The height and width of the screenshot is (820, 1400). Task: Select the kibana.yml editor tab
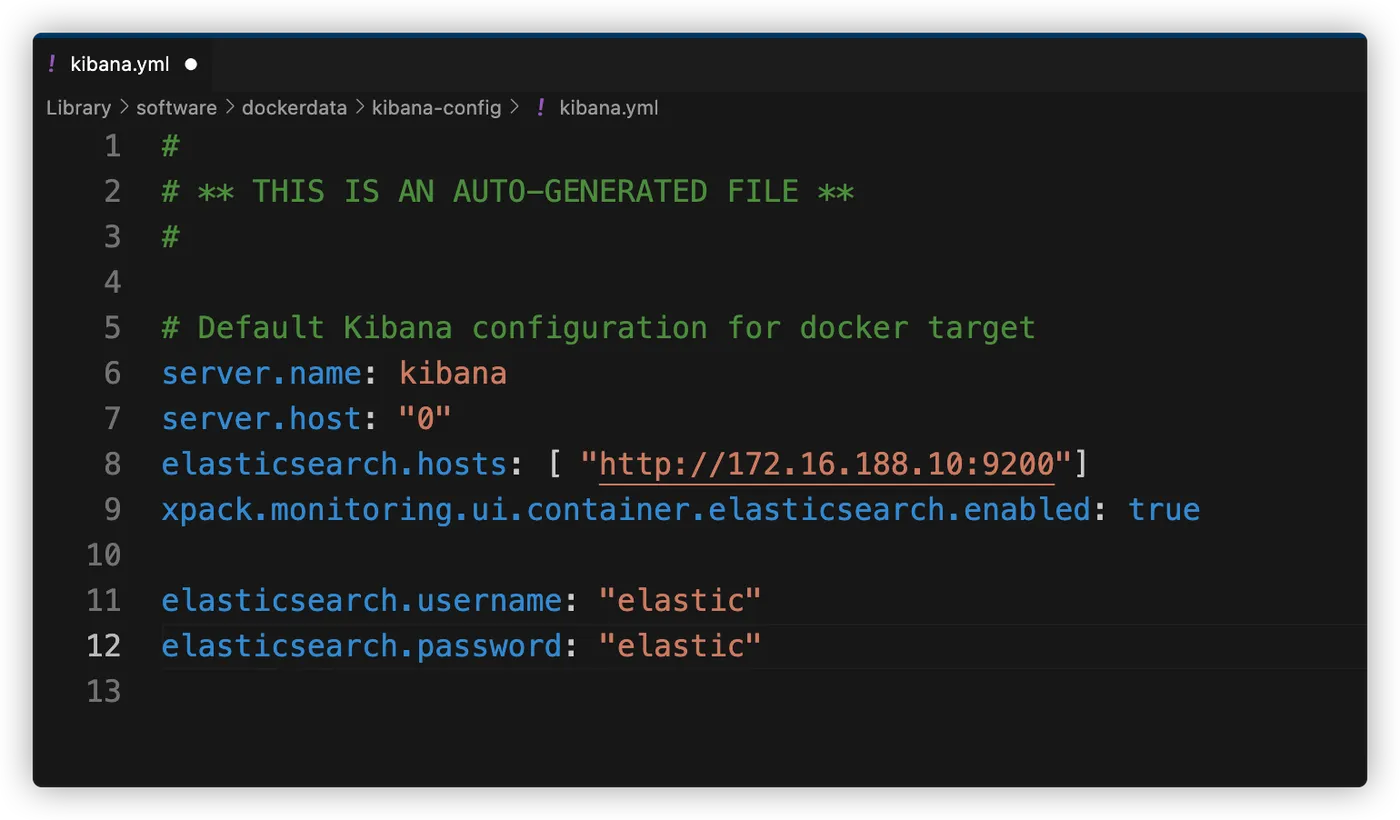(122, 64)
